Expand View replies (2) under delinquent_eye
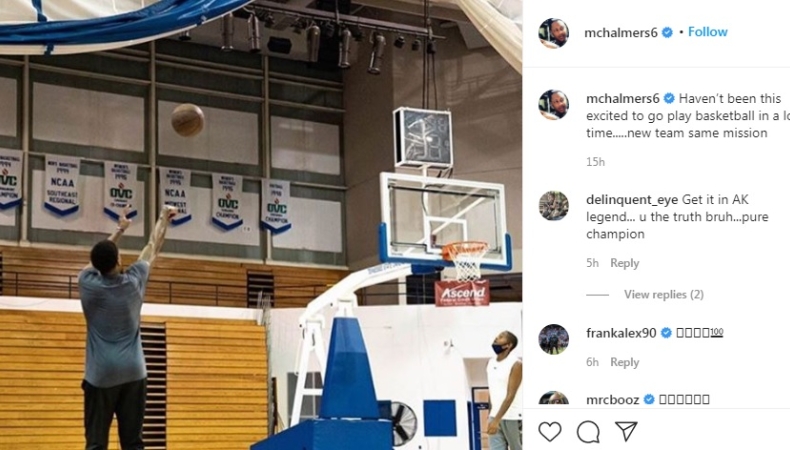 [664, 294]
